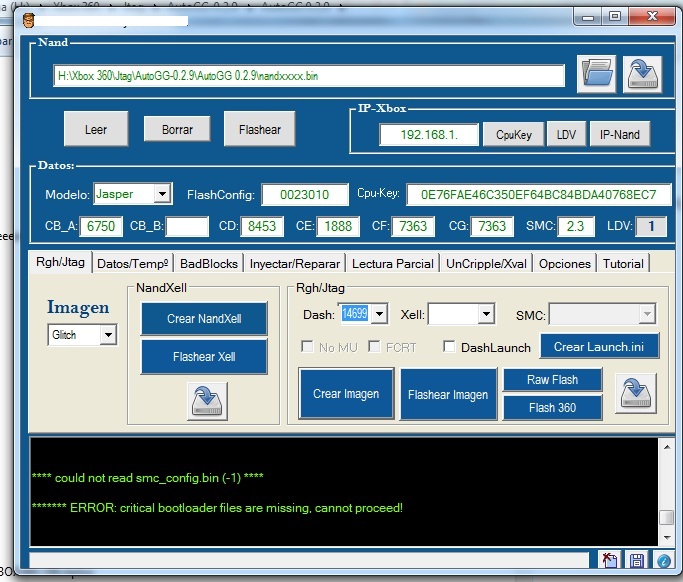Viewport: 683px width, 582px height.
Task: Click the log console scroll up arrow
Action: tap(667, 447)
